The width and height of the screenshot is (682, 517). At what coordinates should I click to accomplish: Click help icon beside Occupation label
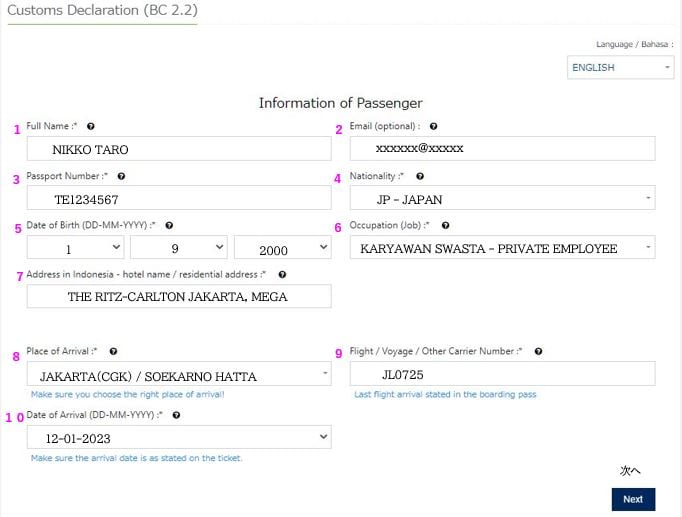(445, 226)
